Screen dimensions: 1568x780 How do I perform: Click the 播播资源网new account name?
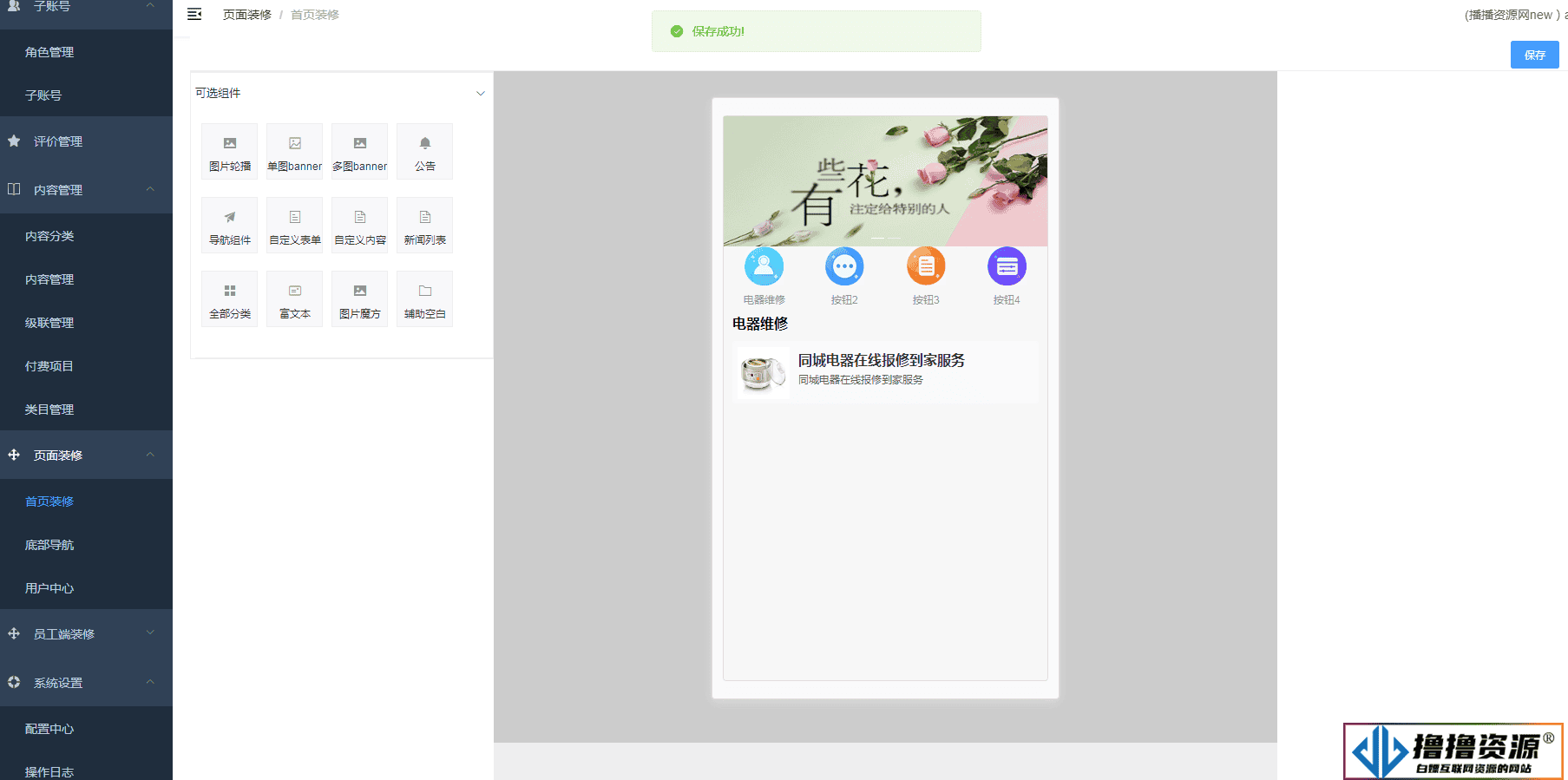pos(1510,15)
